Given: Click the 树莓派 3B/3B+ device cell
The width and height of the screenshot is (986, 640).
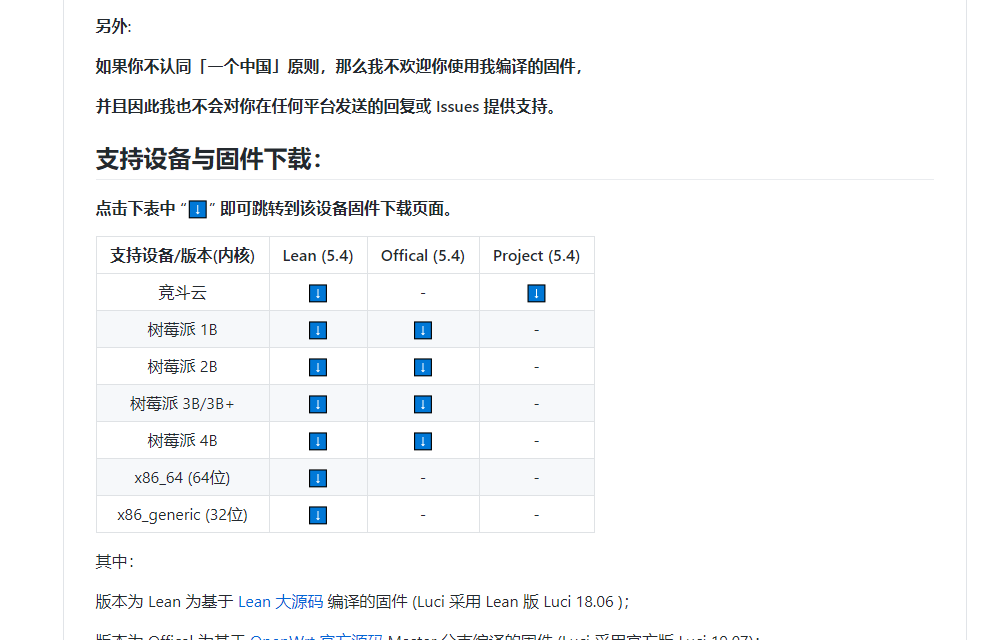Looking at the screenshot, I should (182, 404).
